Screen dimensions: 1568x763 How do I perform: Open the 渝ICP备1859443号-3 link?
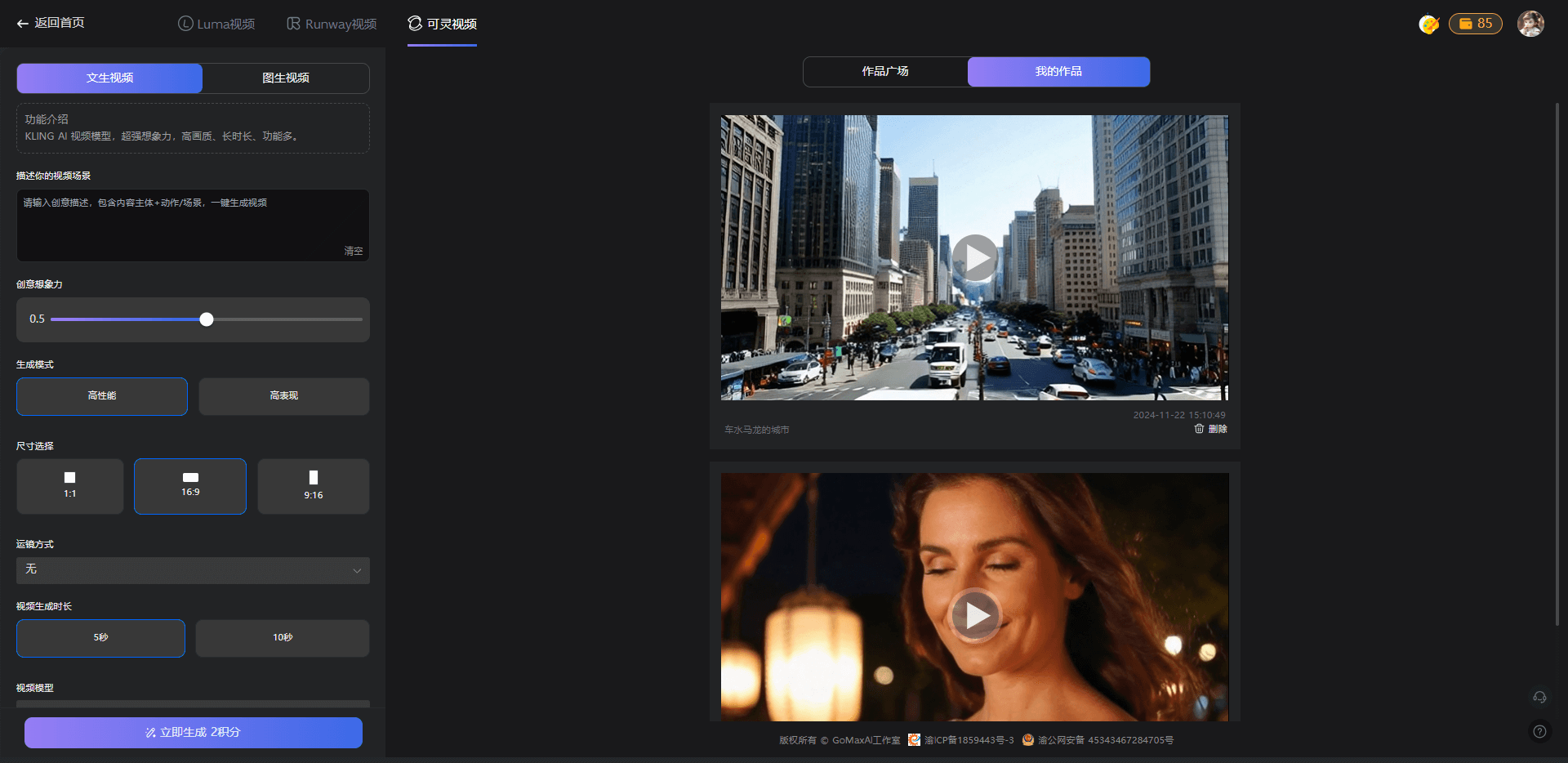coord(969,740)
